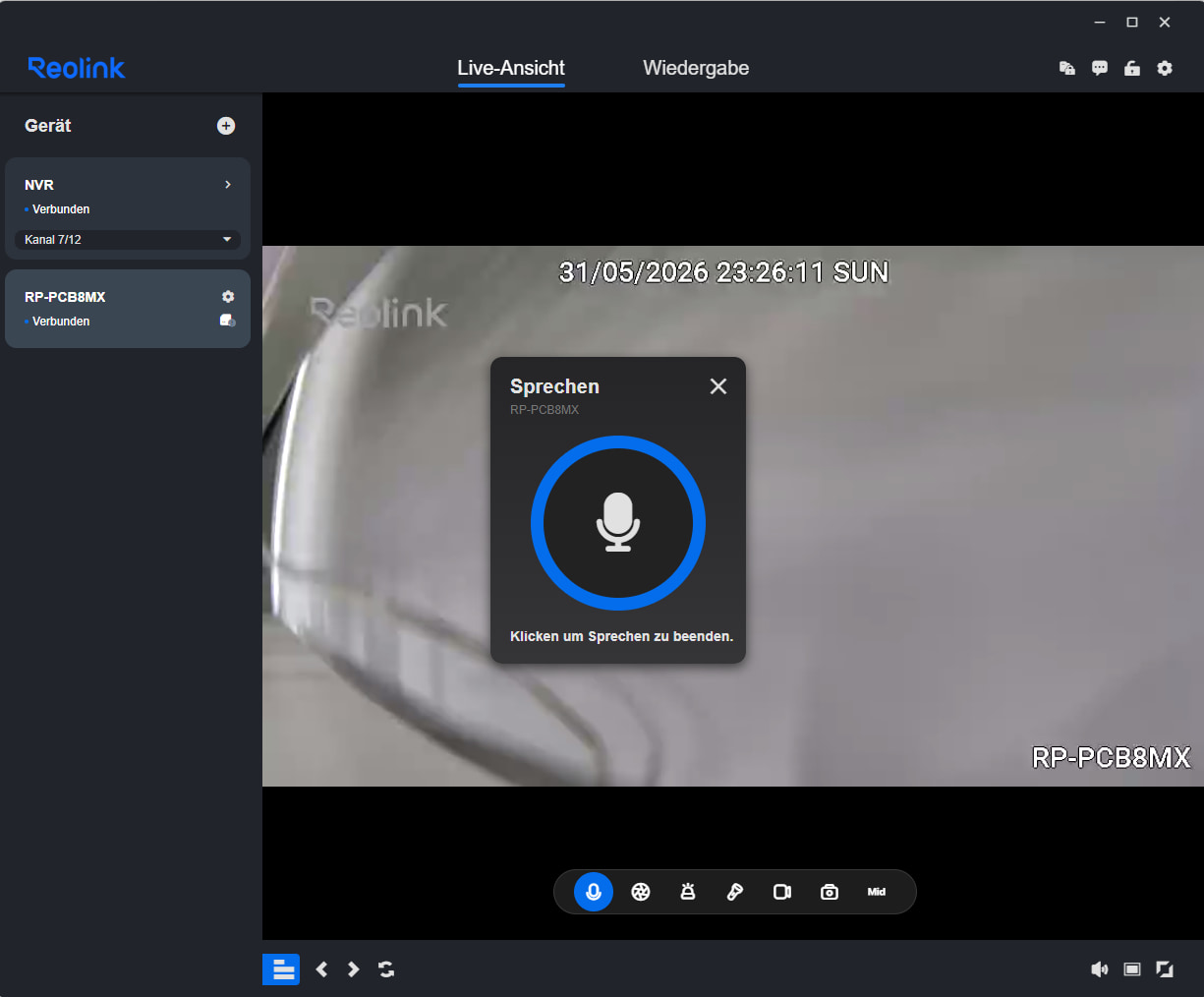Switch to Wiedergabe tab
This screenshot has height=997, width=1204.
[696, 68]
